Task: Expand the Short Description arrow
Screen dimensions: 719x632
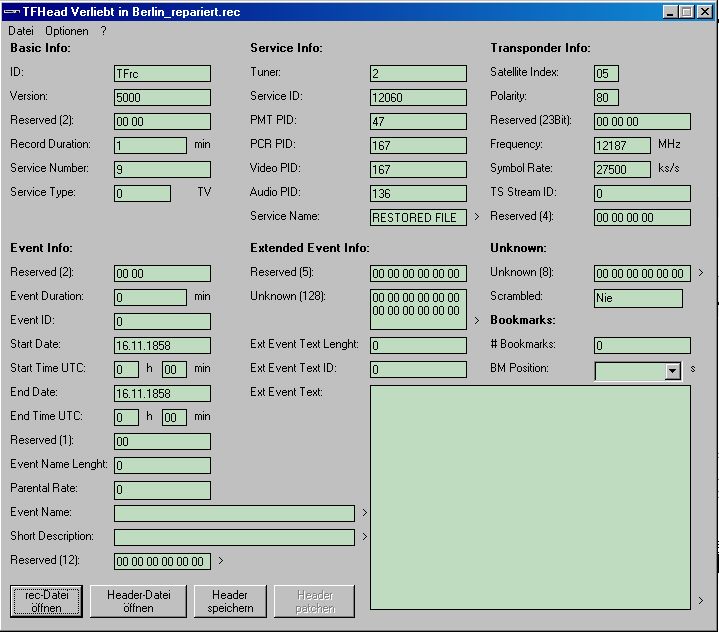Action: point(365,537)
